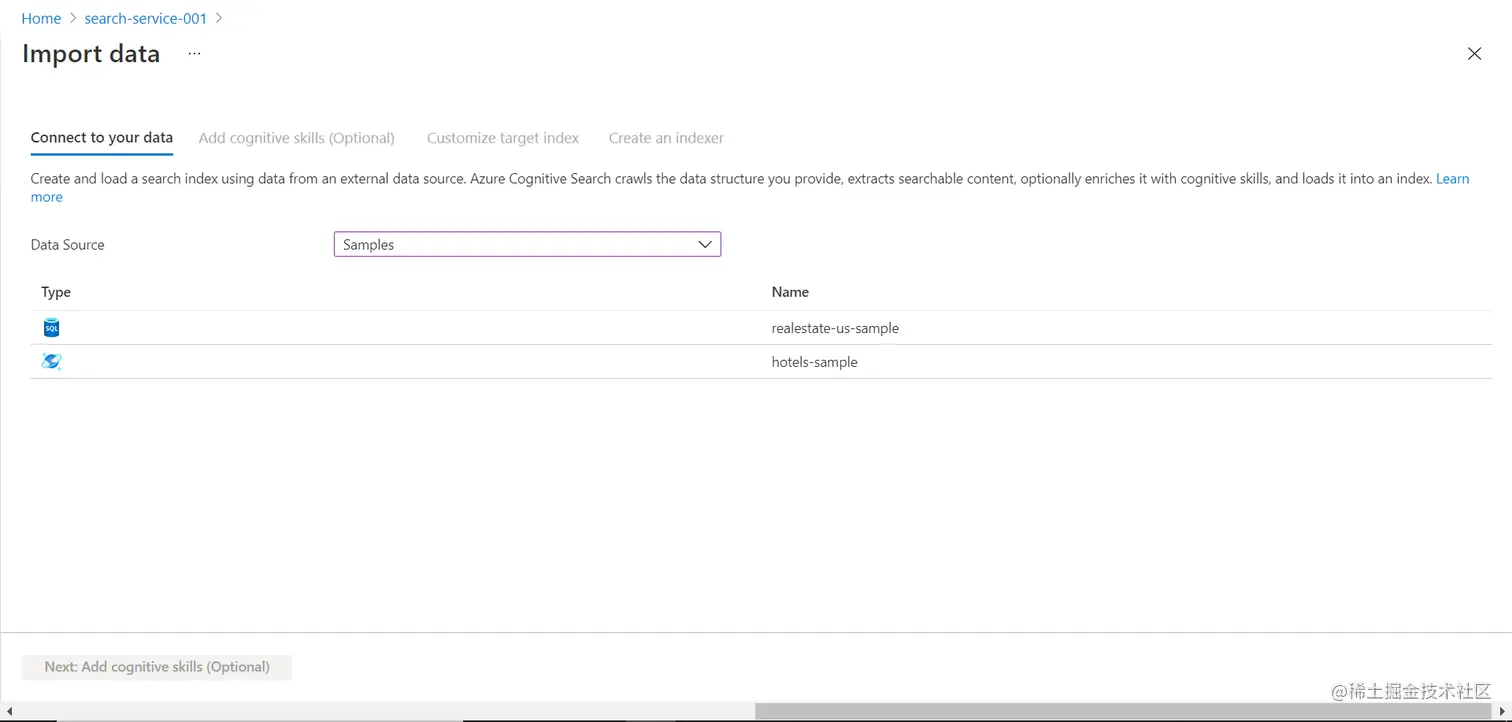Open the ellipsis menu beside Import data
The image size is (1512, 722).
point(194,54)
